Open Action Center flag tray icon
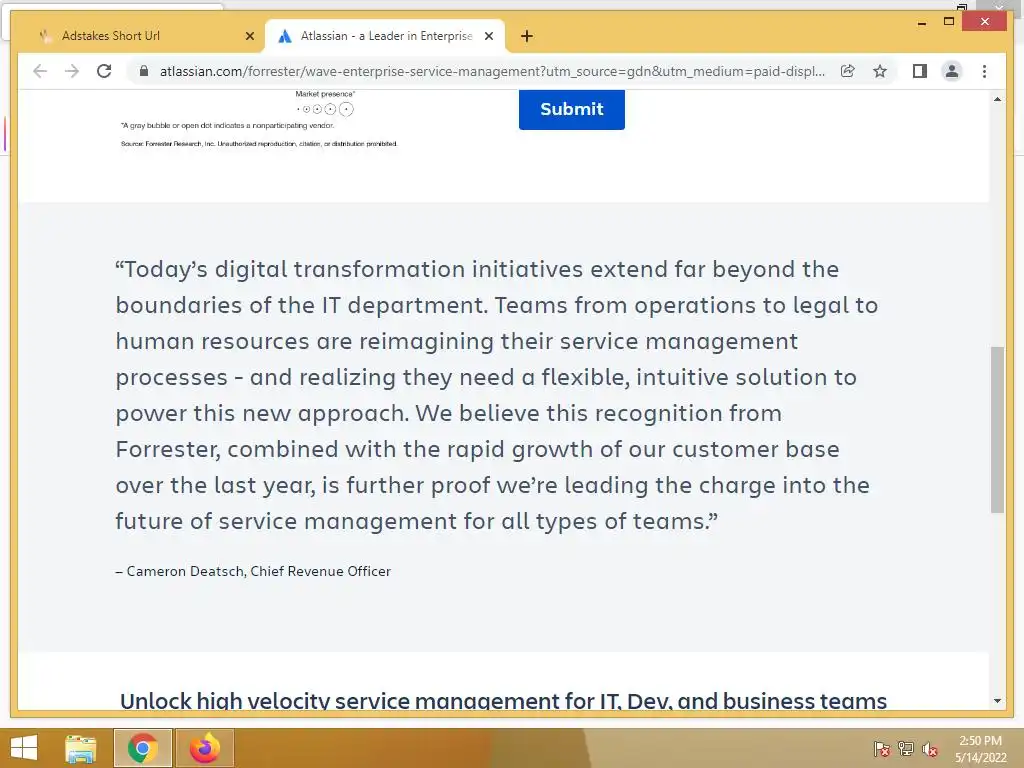The width and height of the screenshot is (1024, 768). pyautogui.click(x=882, y=748)
